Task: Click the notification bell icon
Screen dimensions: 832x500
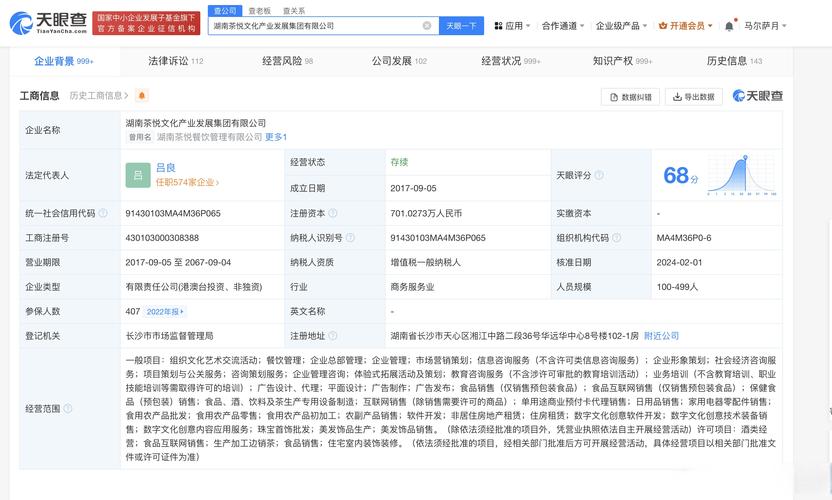Action: tap(730, 26)
